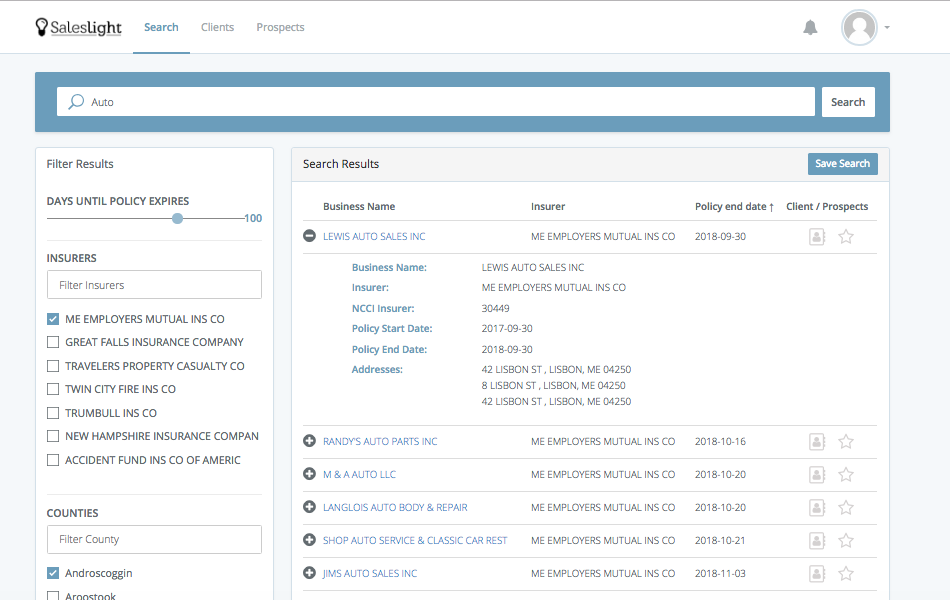Switch to the Search tab

[x=161, y=27]
